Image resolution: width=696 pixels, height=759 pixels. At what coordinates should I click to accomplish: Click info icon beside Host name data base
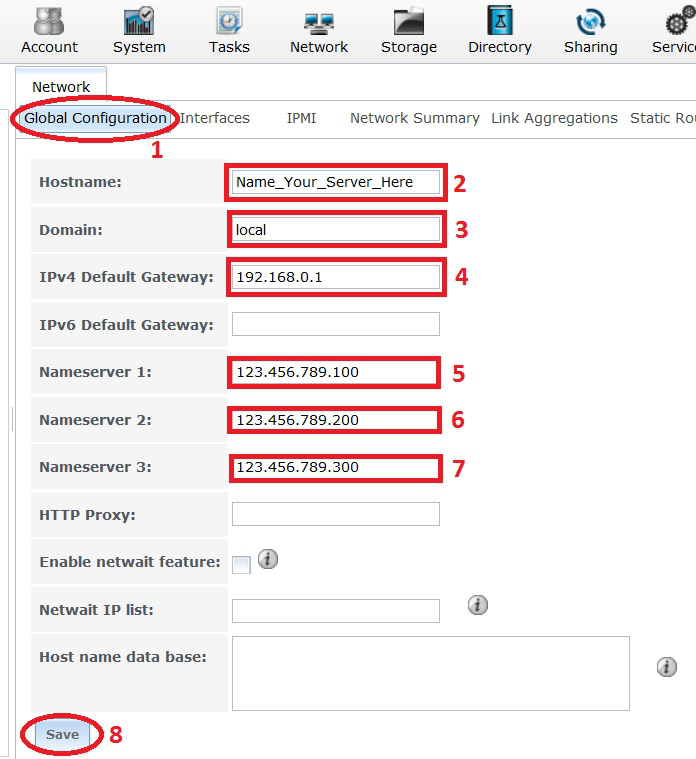coord(667,667)
